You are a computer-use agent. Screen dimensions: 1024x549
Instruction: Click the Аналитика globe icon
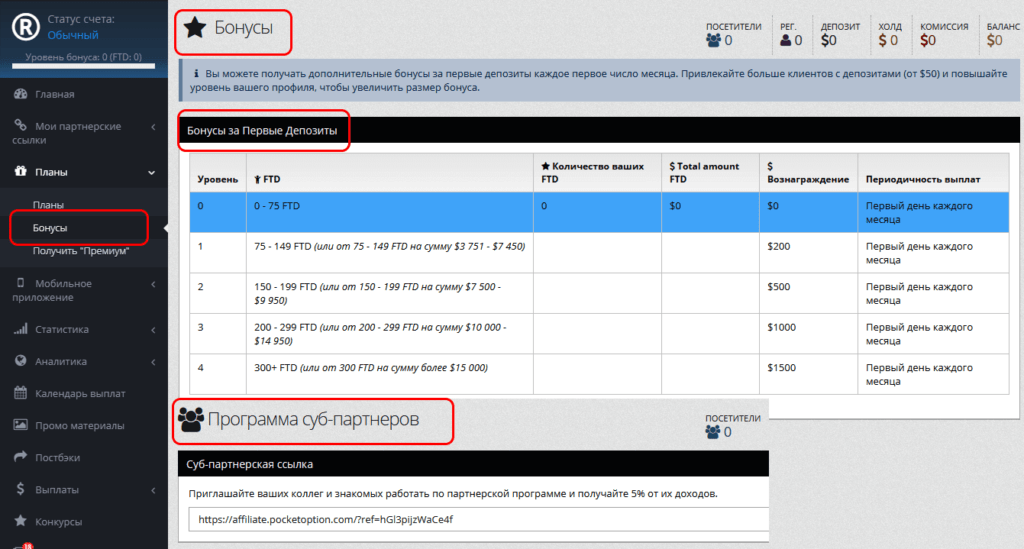(19, 361)
